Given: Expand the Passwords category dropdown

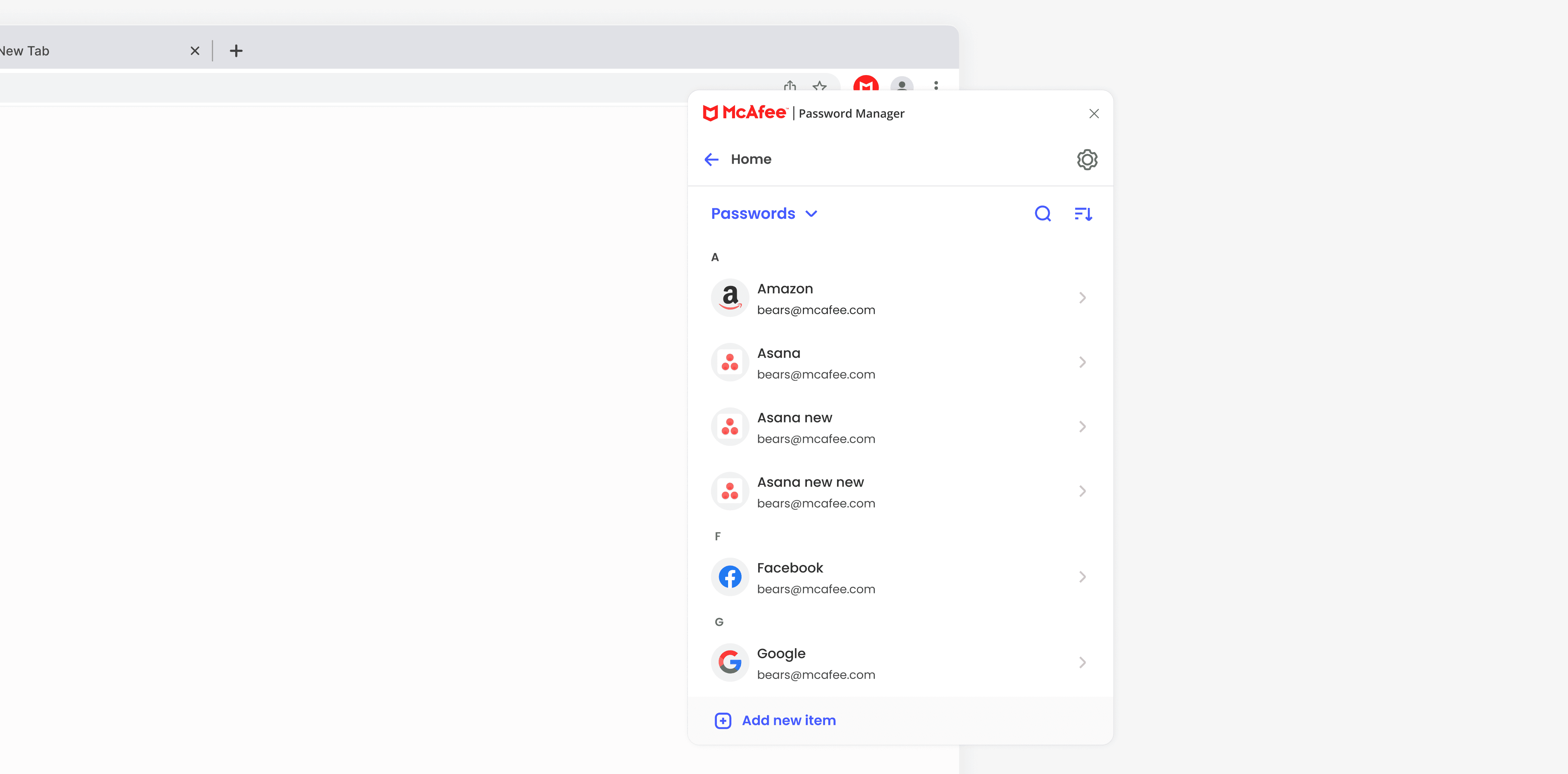Looking at the screenshot, I should pyautogui.click(x=764, y=214).
